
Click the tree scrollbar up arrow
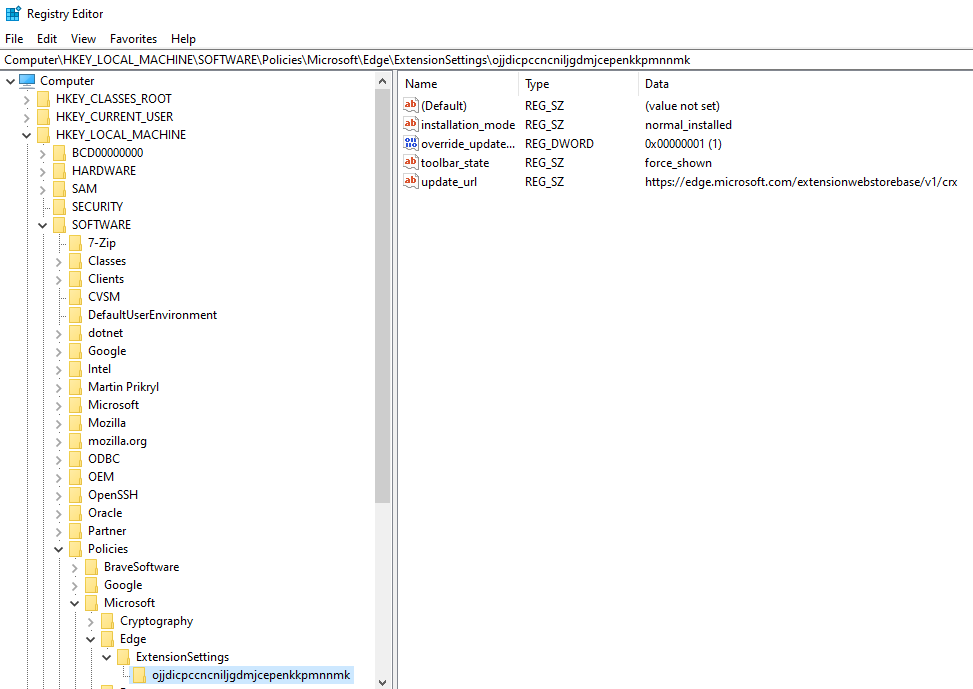(x=382, y=81)
